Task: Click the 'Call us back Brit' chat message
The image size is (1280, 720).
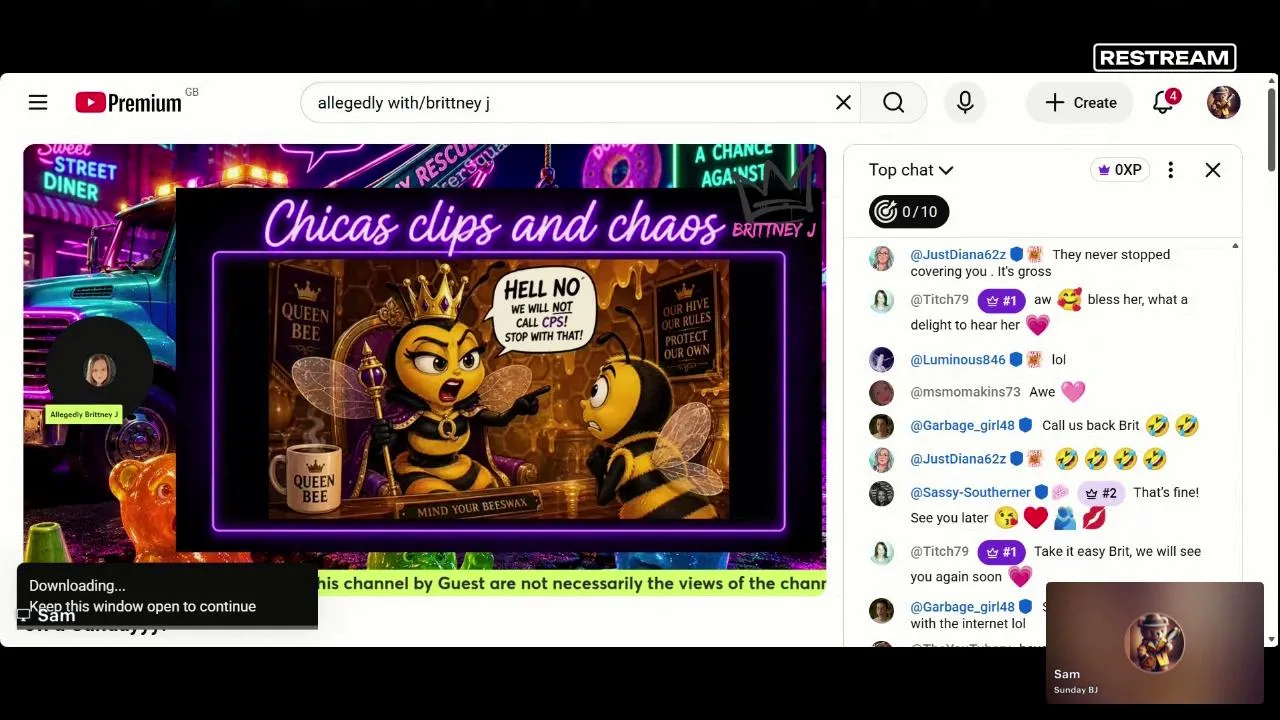Action: click(x=1091, y=426)
